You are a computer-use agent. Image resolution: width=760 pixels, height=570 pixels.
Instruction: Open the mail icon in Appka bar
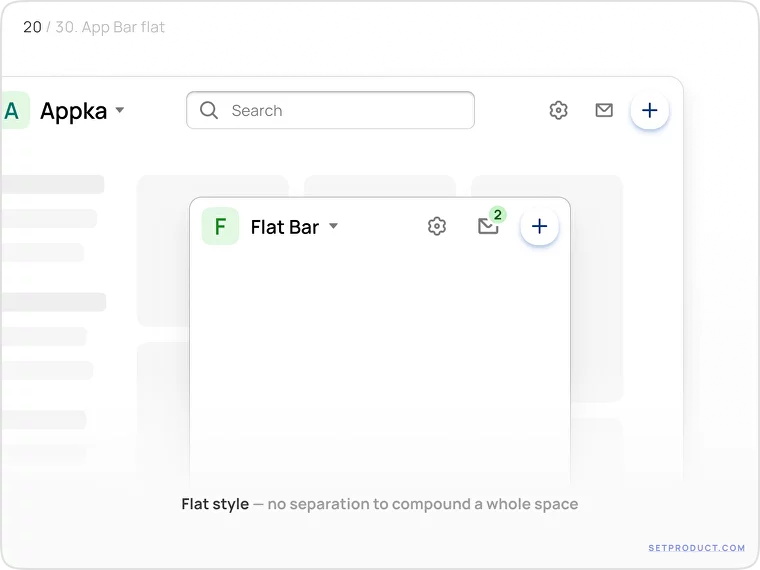pyautogui.click(x=604, y=111)
